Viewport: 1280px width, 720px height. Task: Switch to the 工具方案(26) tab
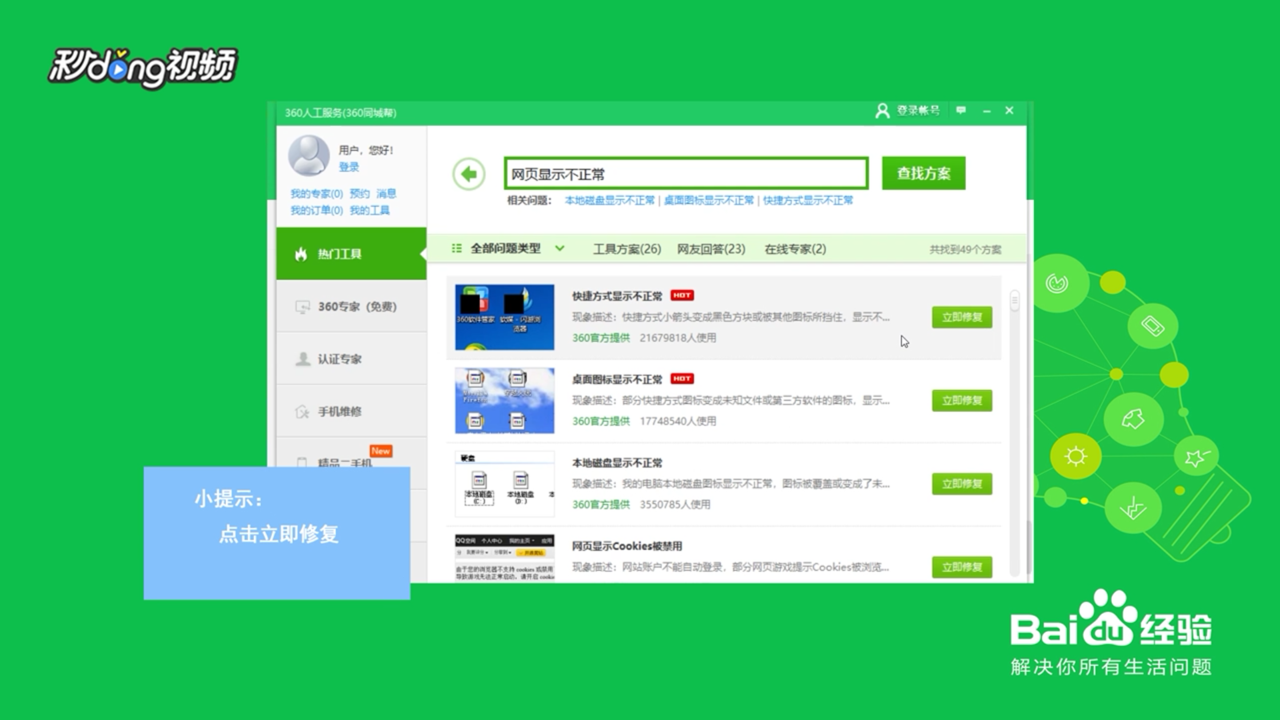click(x=627, y=249)
